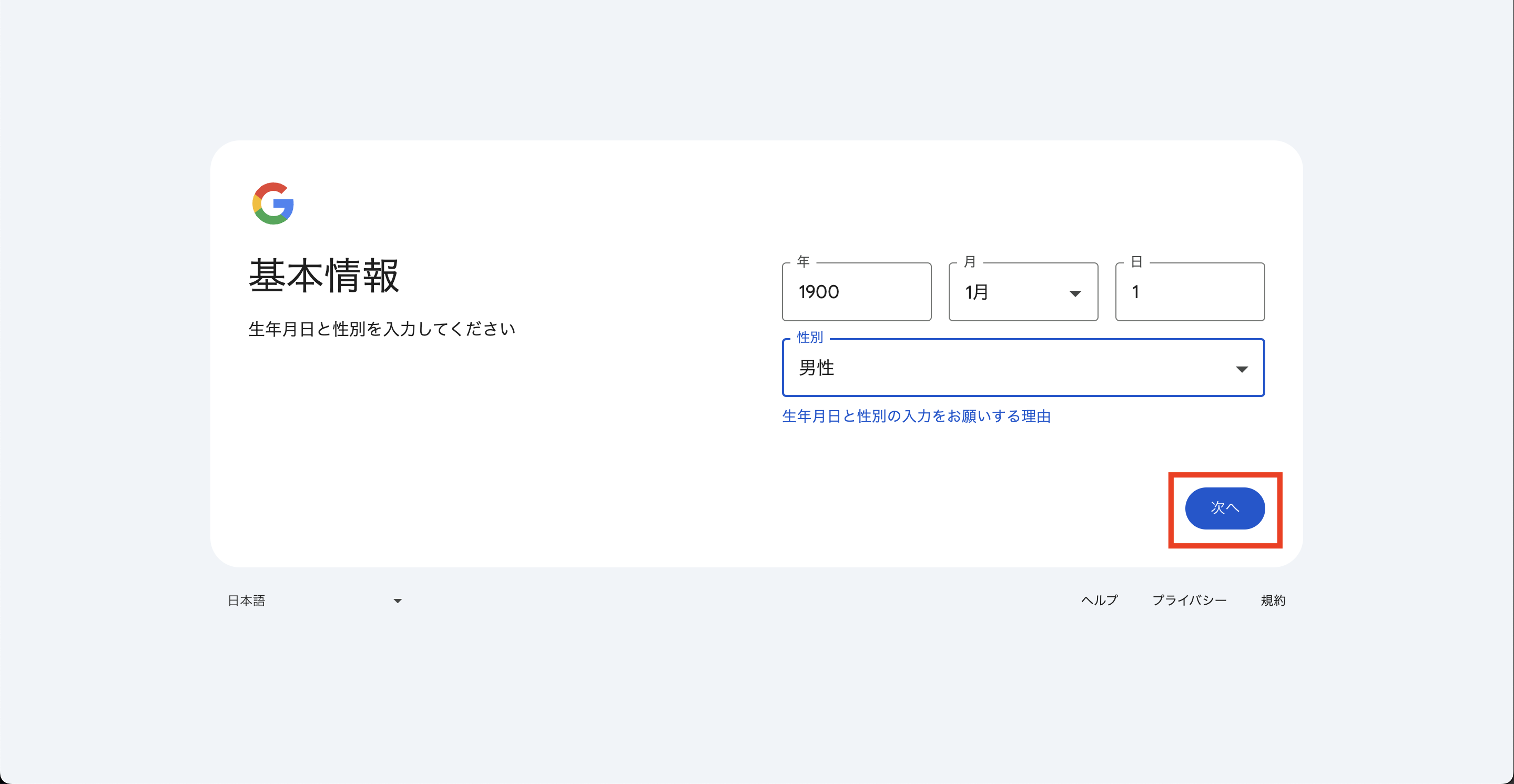This screenshot has width=1514, height=784.
Task: Open the 性別 dropdown showing 男性
Action: click(1023, 368)
